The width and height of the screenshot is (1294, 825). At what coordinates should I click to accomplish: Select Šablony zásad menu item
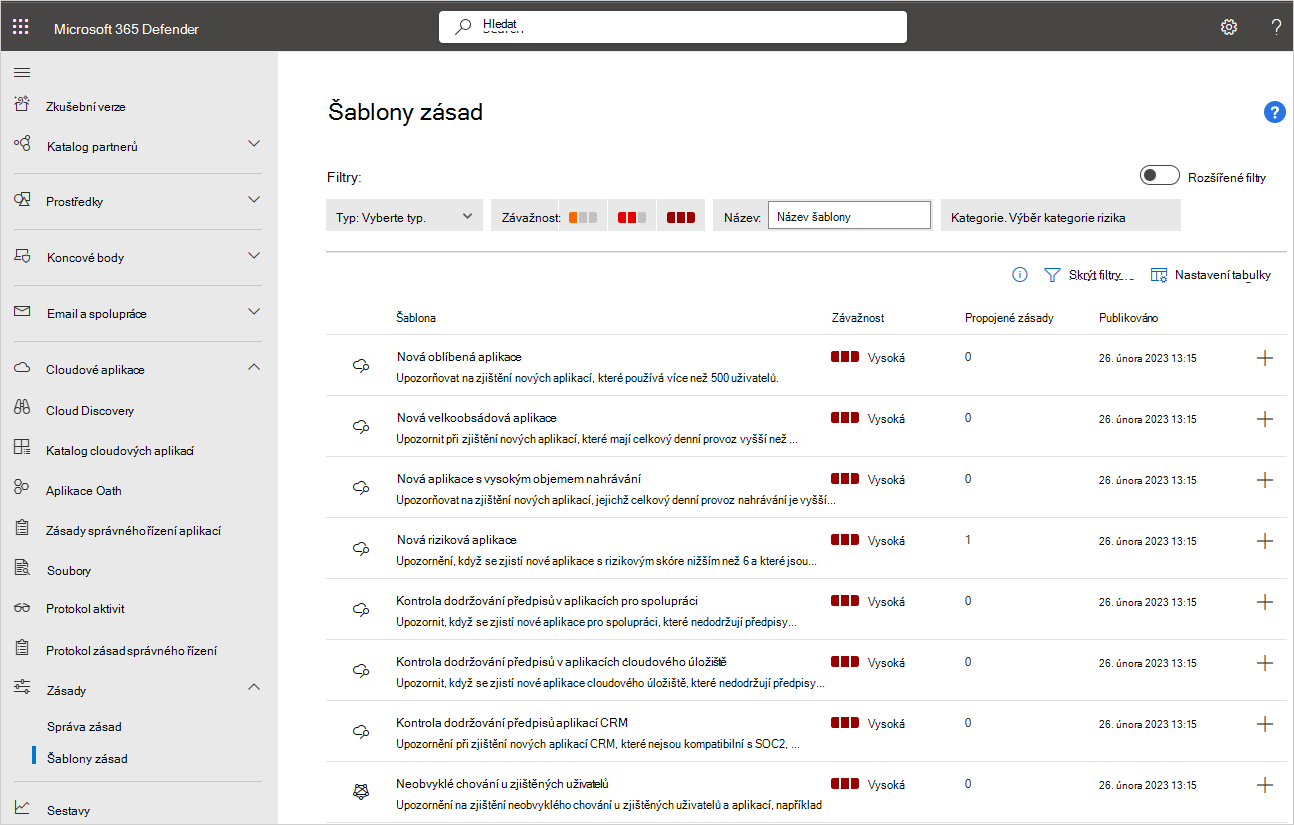[x=87, y=758]
